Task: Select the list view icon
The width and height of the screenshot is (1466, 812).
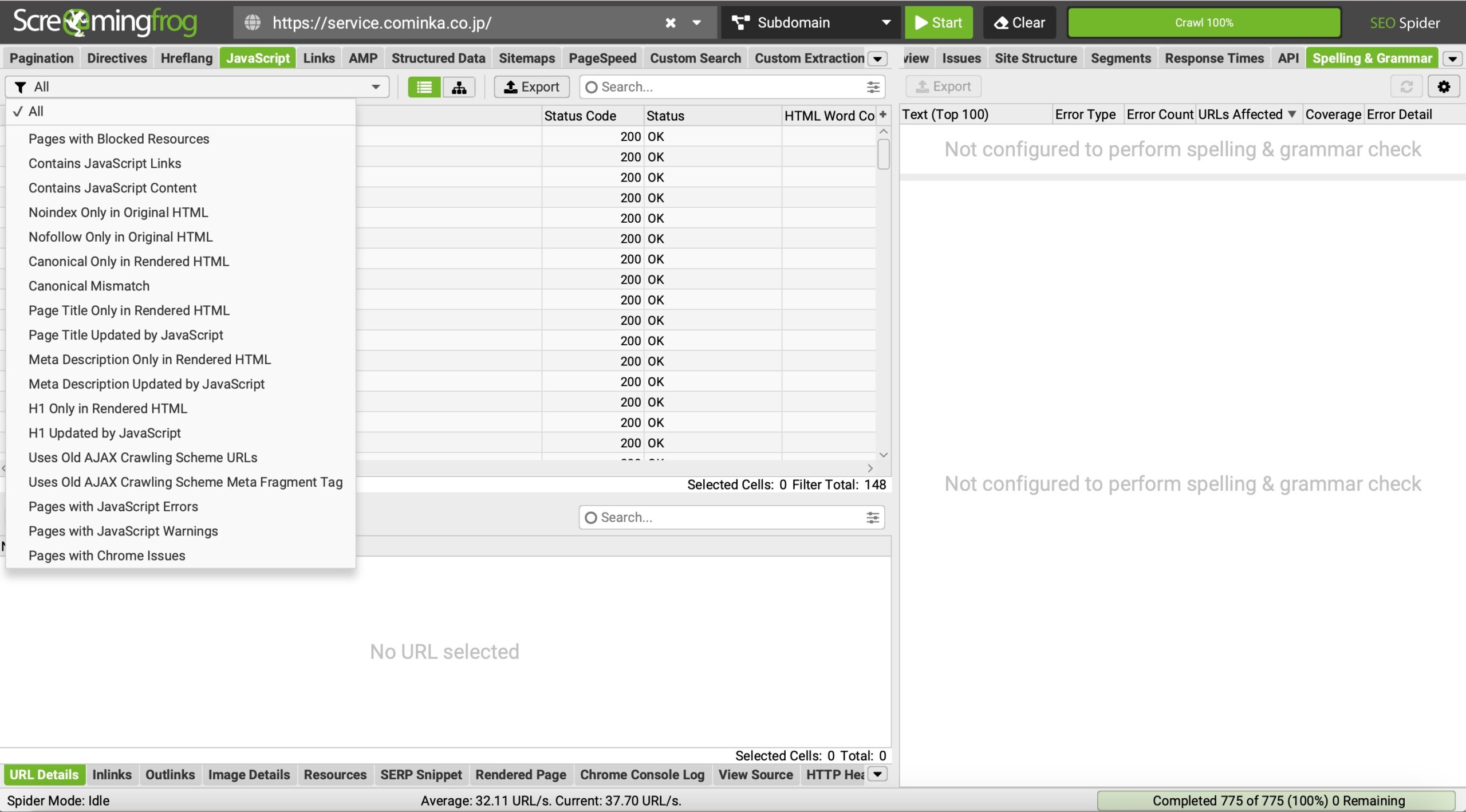Action: click(x=424, y=87)
